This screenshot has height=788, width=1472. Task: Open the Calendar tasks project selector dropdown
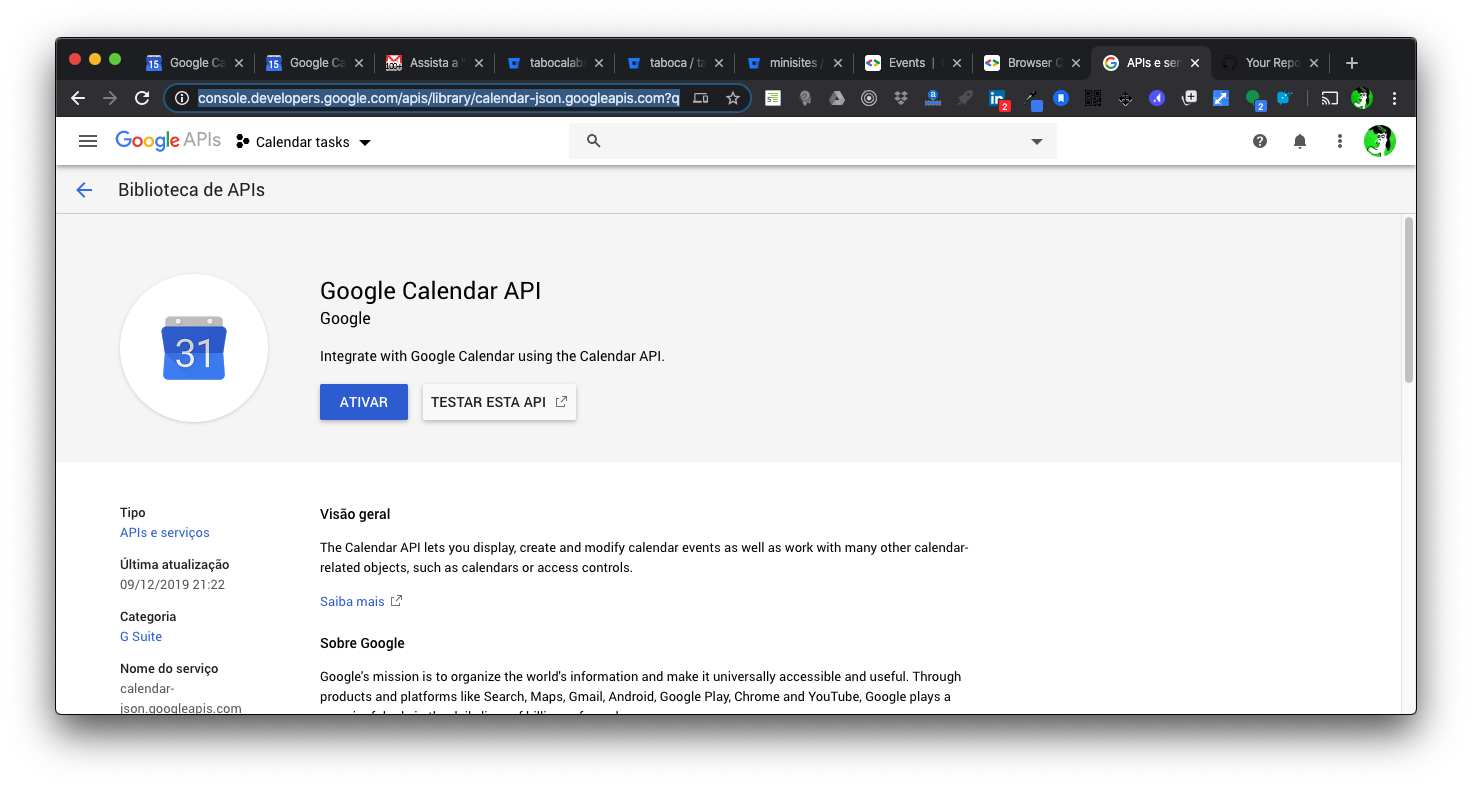point(304,142)
